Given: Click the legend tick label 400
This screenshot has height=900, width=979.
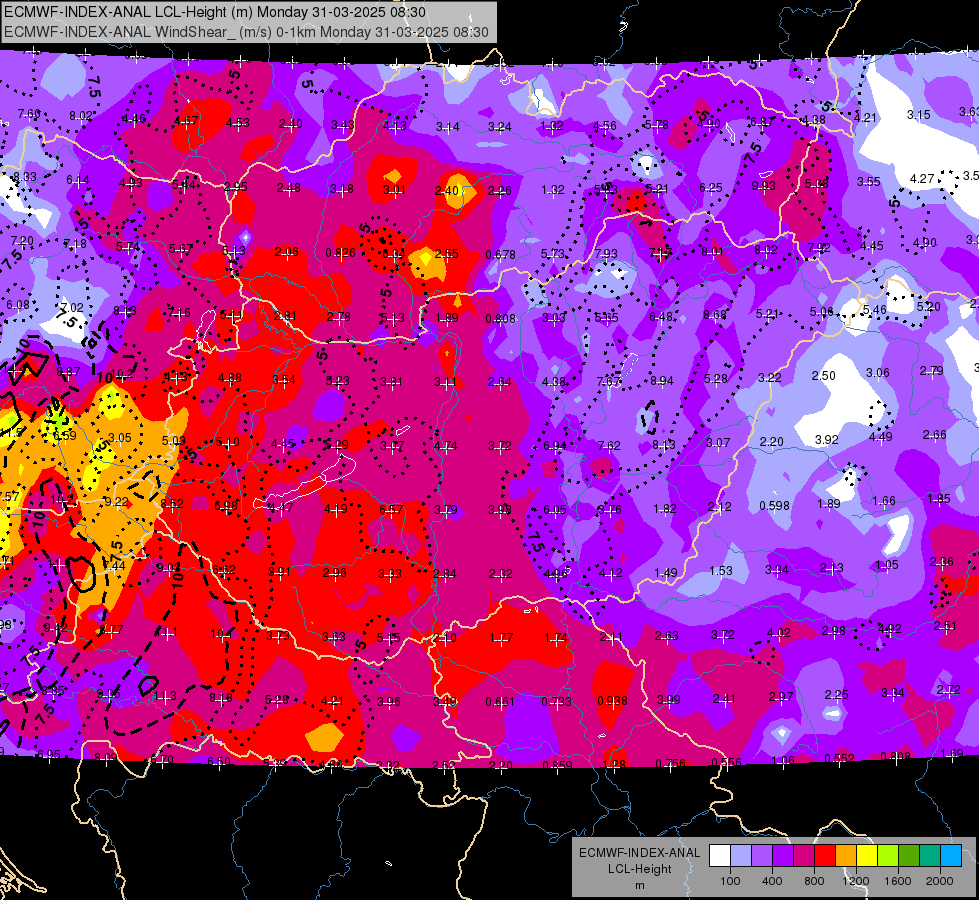Looking at the screenshot, I should 772,881.
